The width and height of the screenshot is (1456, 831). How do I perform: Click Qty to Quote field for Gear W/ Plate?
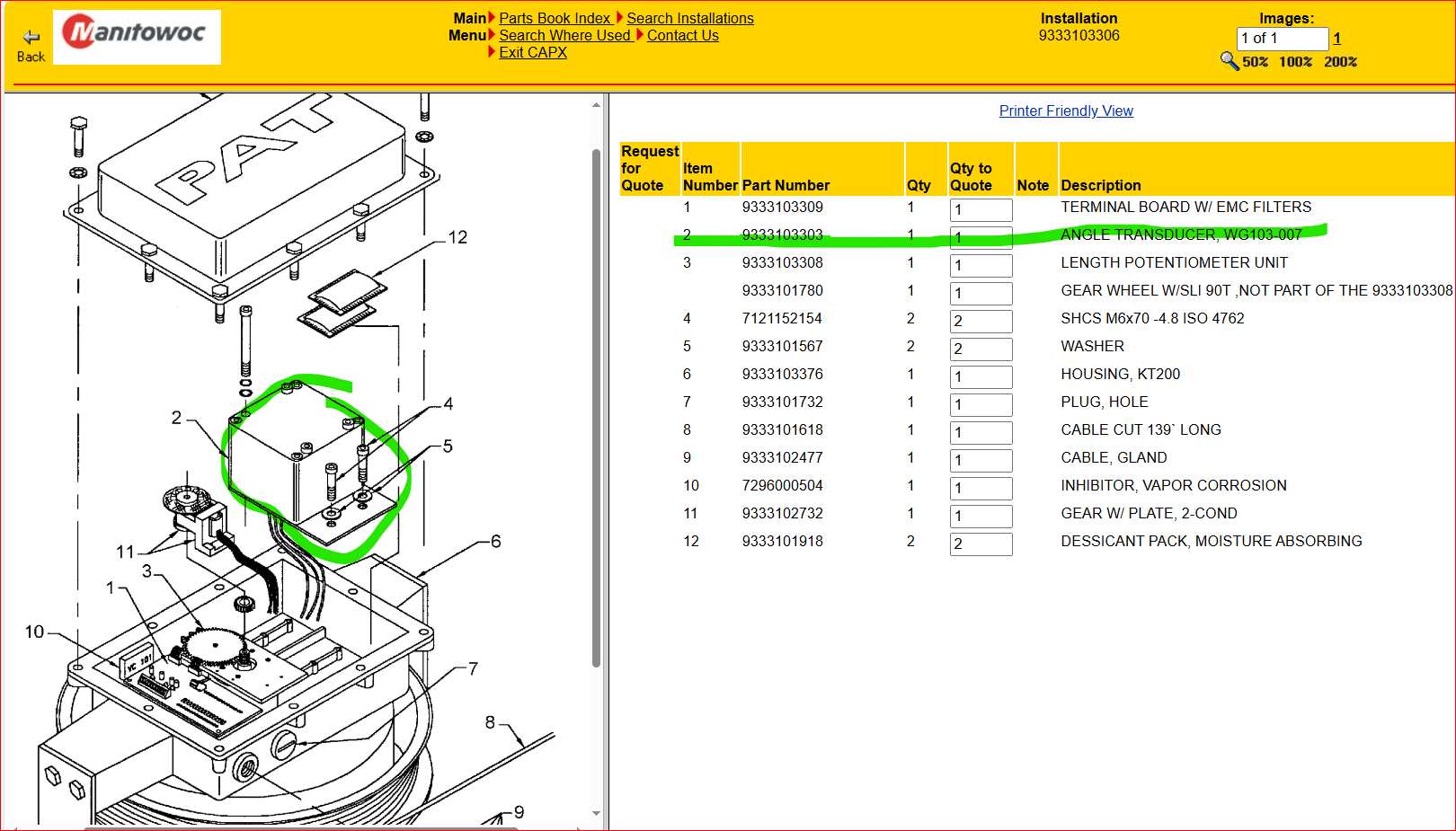(x=981, y=516)
